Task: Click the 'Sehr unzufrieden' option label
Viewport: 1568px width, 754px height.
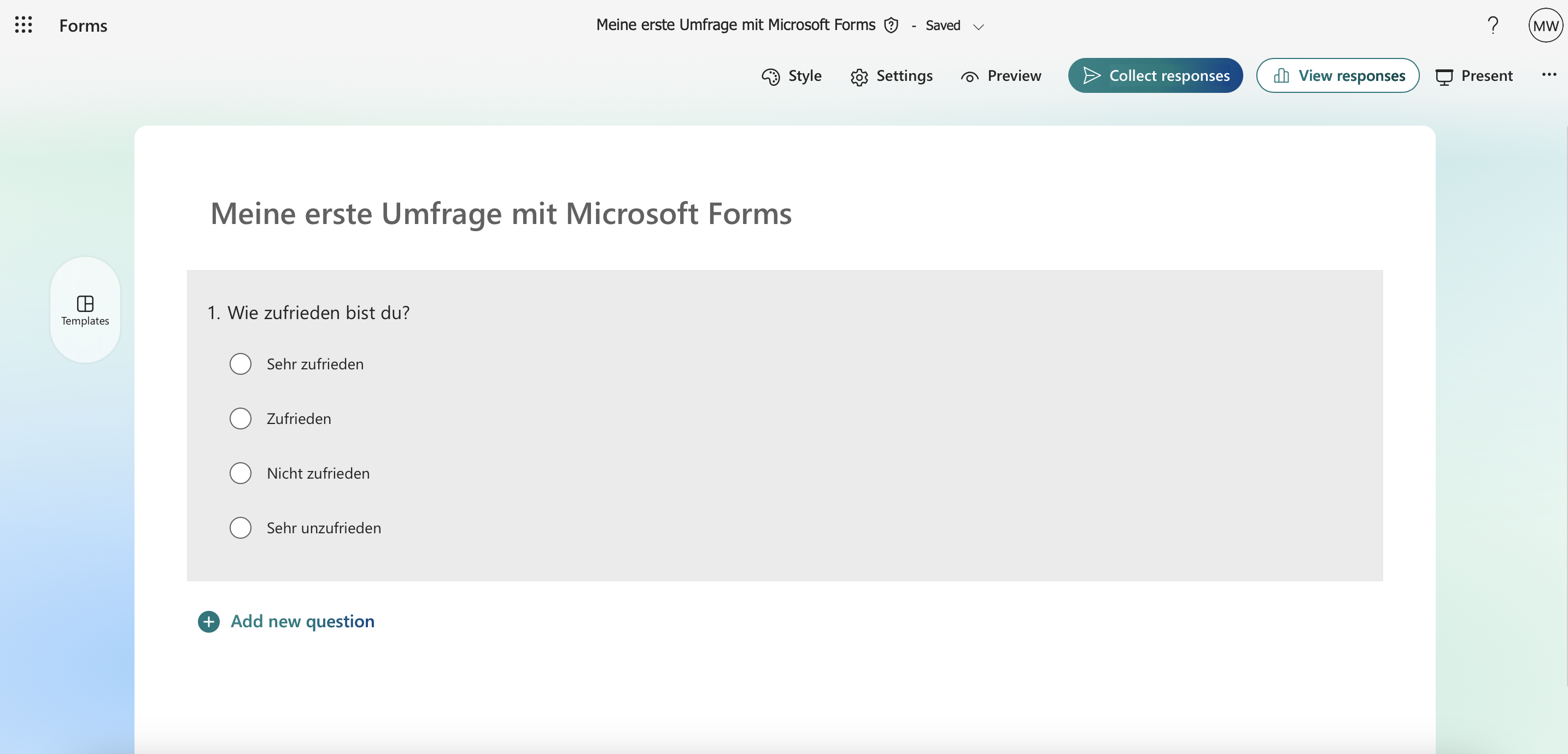Action: click(324, 528)
